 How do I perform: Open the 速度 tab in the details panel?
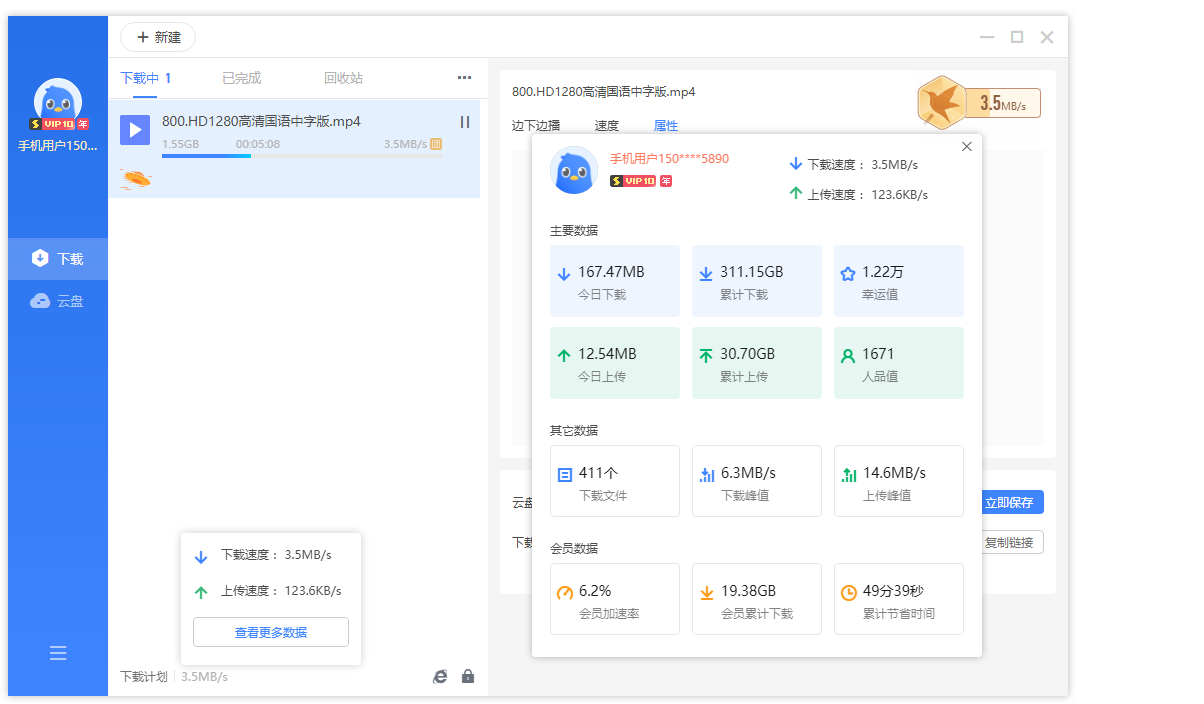[607, 126]
